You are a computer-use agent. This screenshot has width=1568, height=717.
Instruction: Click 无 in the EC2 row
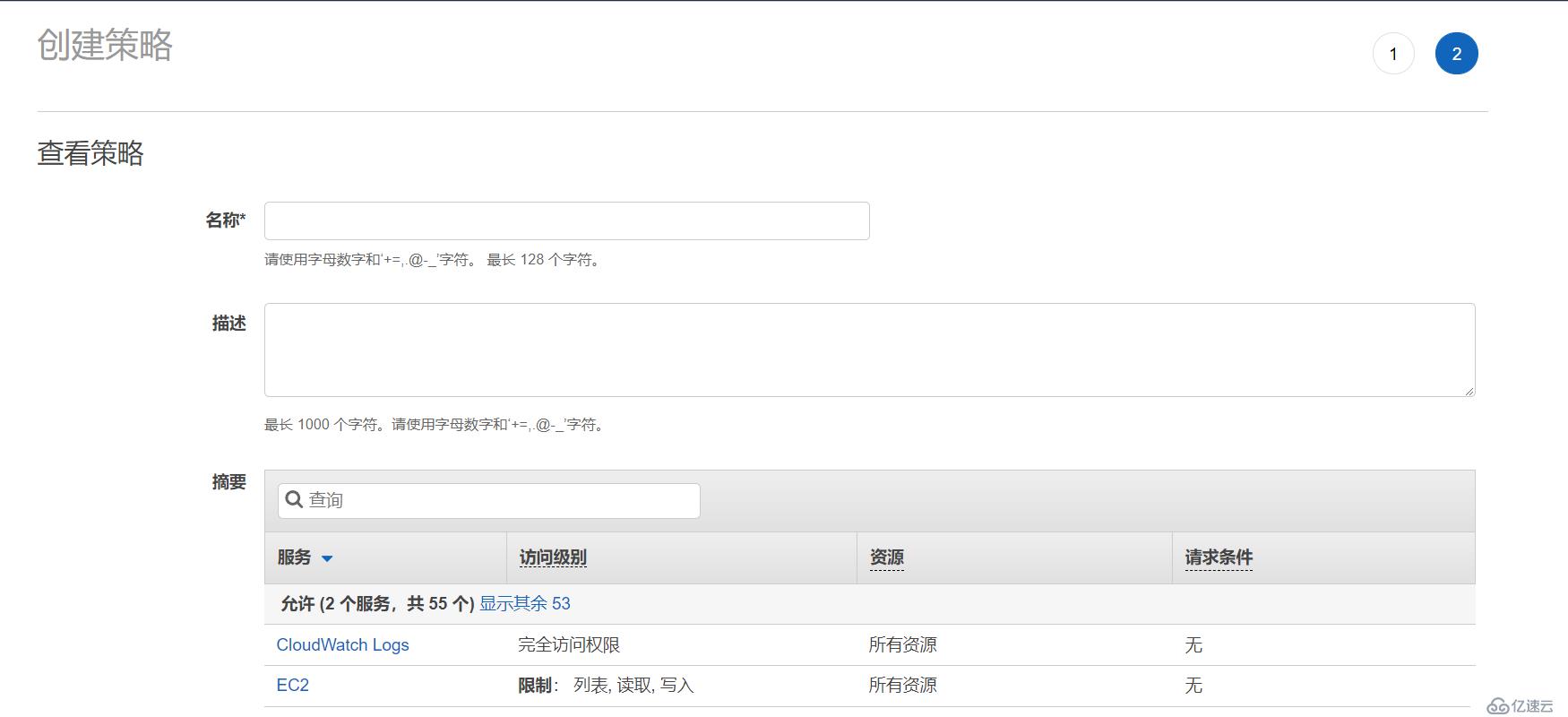(x=1193, y=685)
